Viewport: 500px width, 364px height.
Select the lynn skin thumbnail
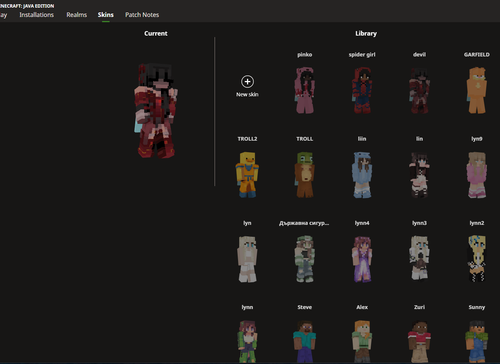click(247, 341)
